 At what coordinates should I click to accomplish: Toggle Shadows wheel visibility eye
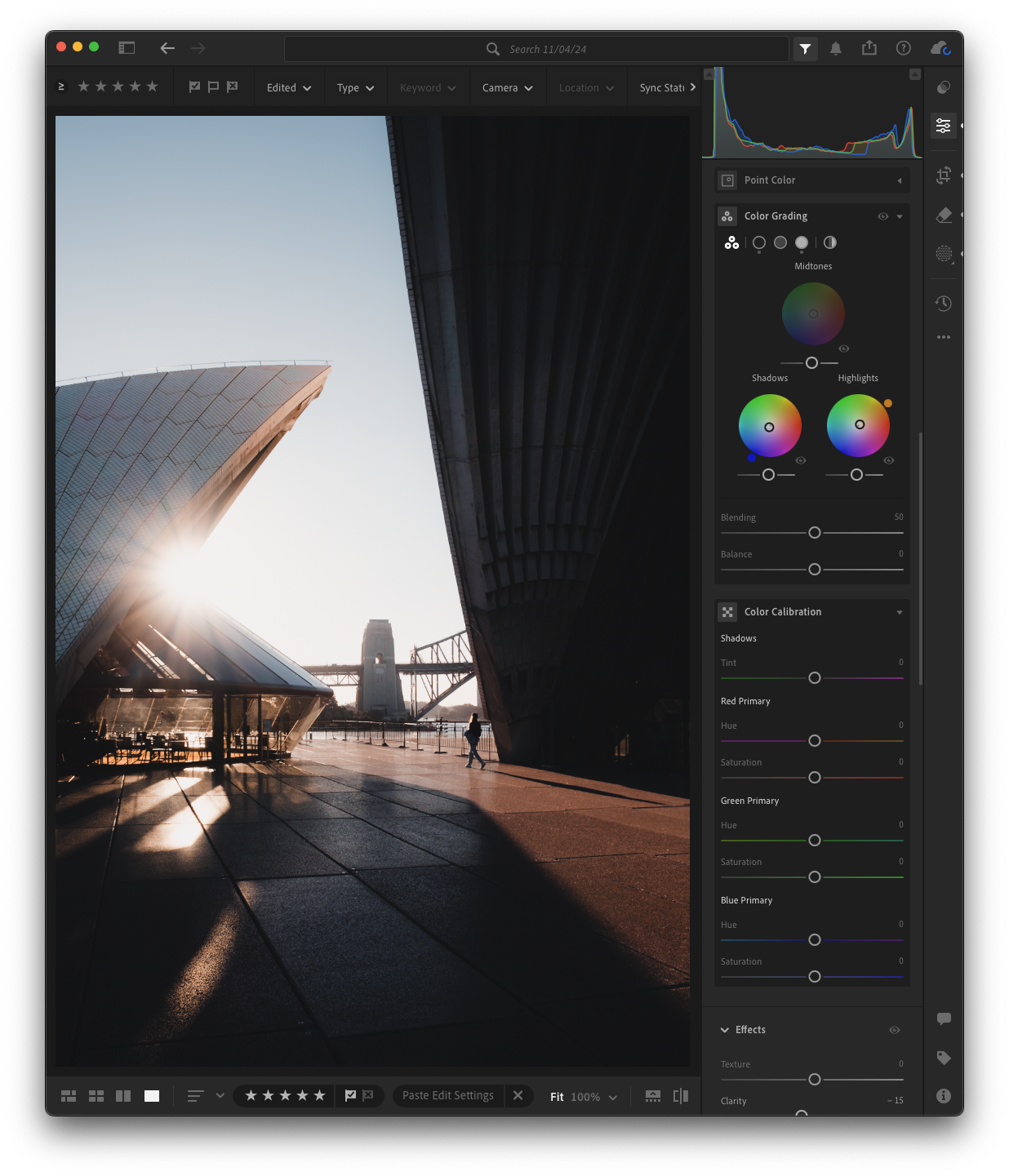click(x=801, y=460)
